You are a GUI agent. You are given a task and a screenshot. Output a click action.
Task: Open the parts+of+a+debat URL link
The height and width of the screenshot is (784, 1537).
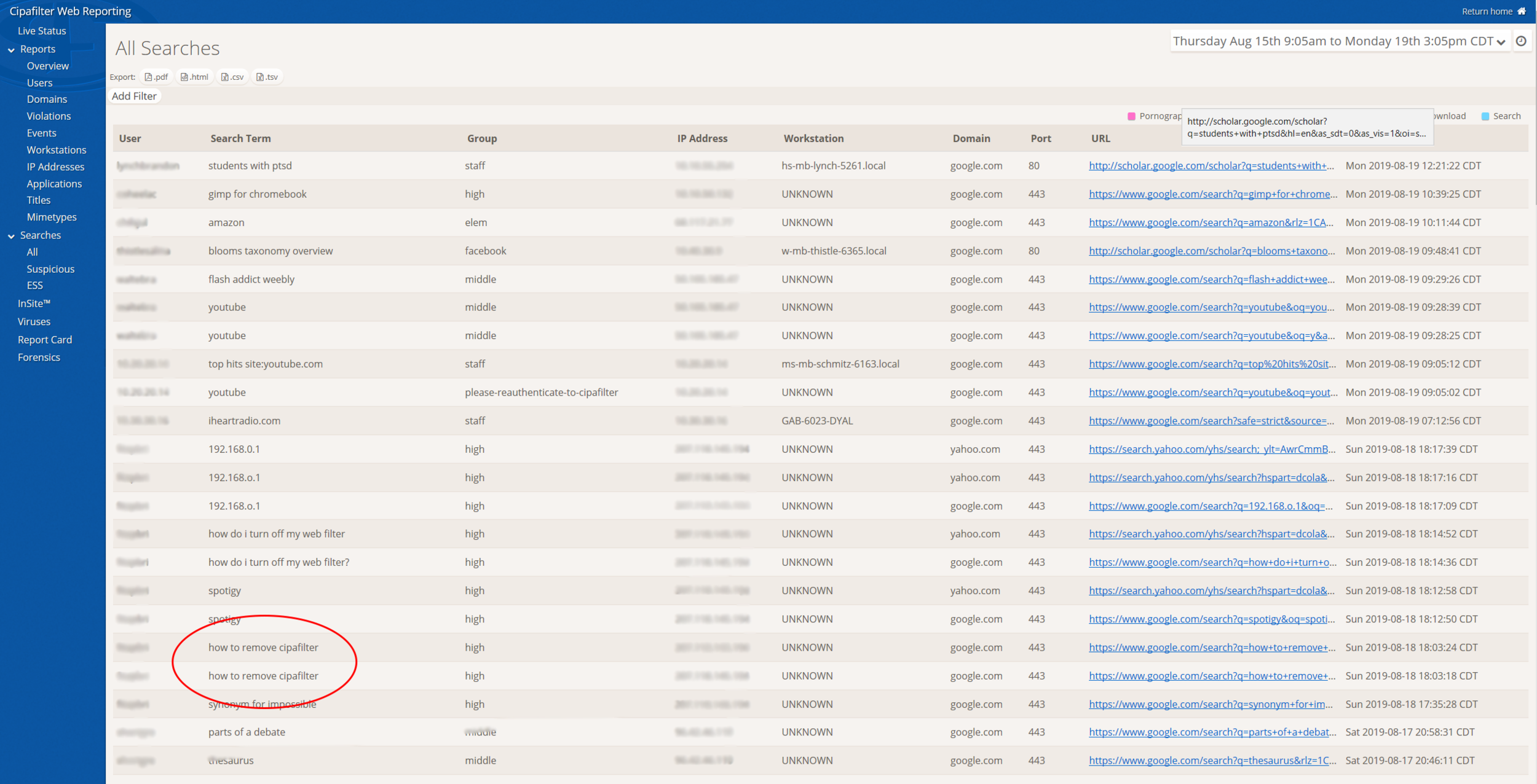[x=1213, y=732]
